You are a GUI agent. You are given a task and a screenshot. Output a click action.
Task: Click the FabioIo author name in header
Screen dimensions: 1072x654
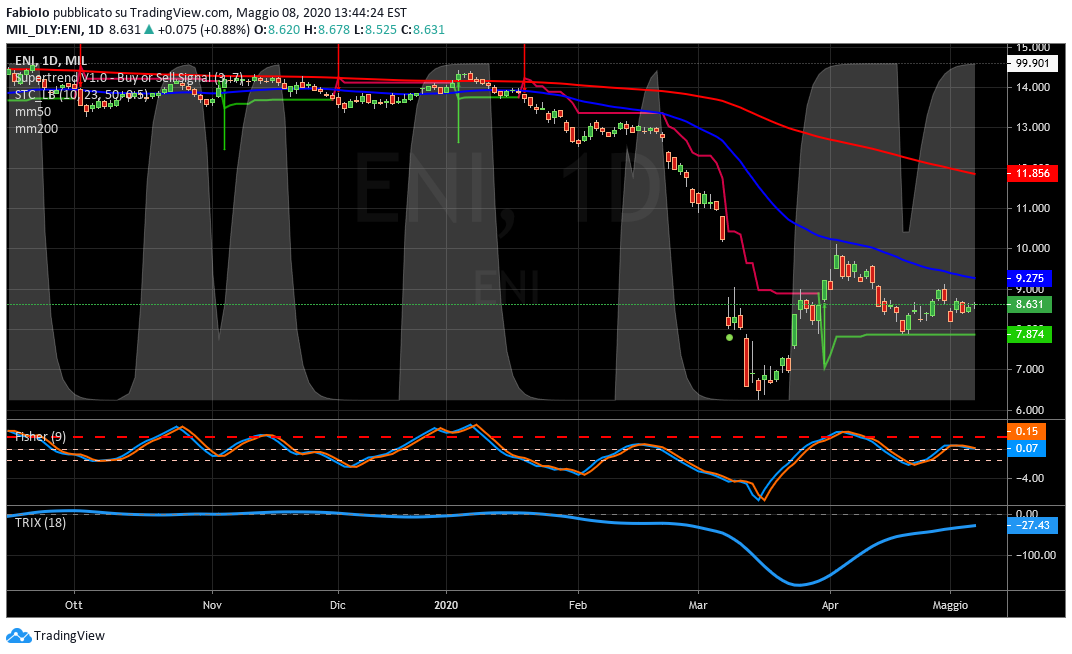coord(28,12)
